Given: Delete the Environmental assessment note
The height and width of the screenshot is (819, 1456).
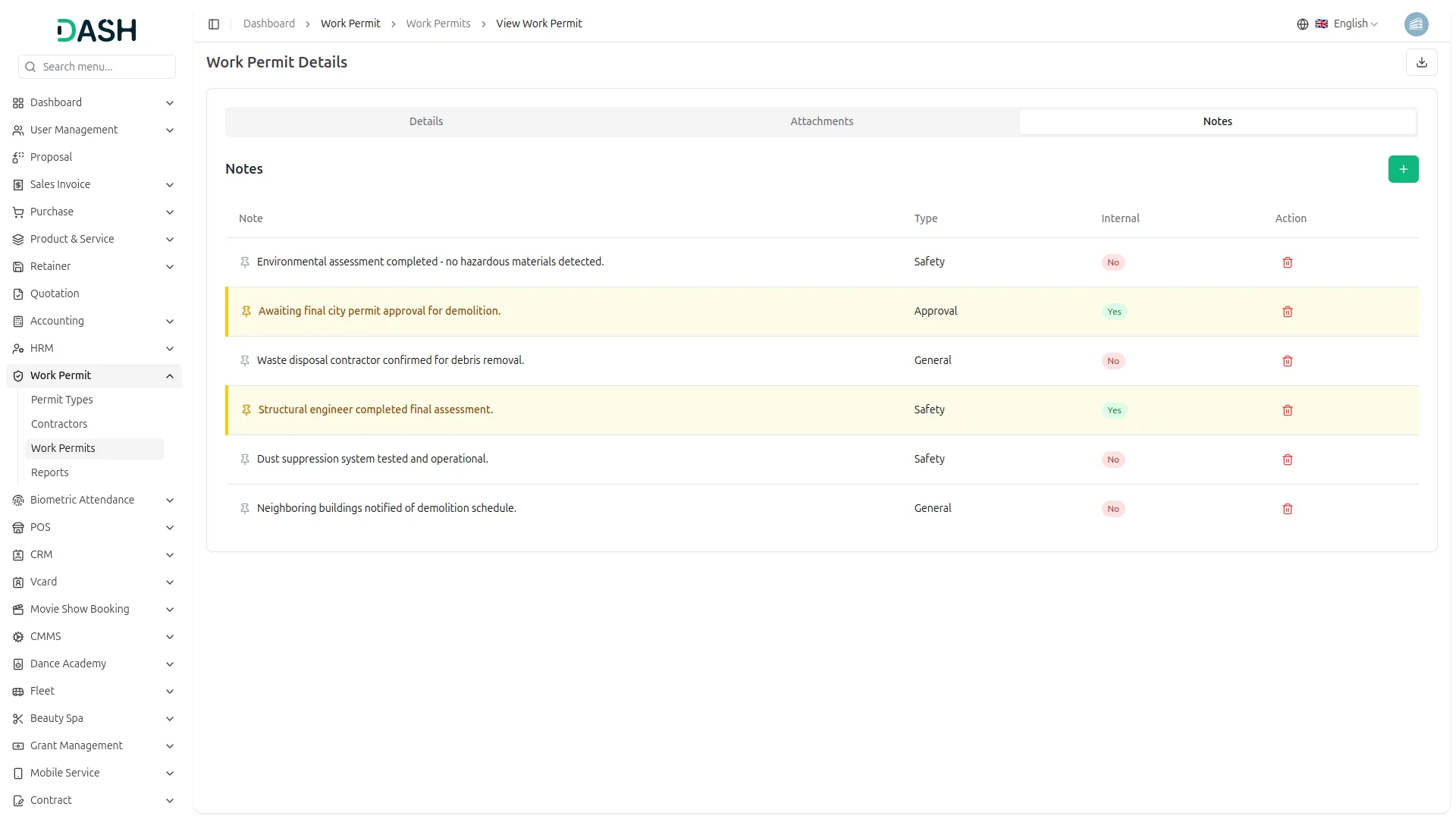Looking at the screenshot, I should pos(1287,262).
